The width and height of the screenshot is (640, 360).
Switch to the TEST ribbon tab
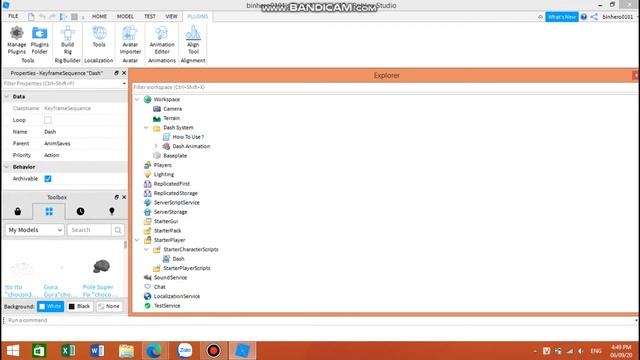coord(150,16)
